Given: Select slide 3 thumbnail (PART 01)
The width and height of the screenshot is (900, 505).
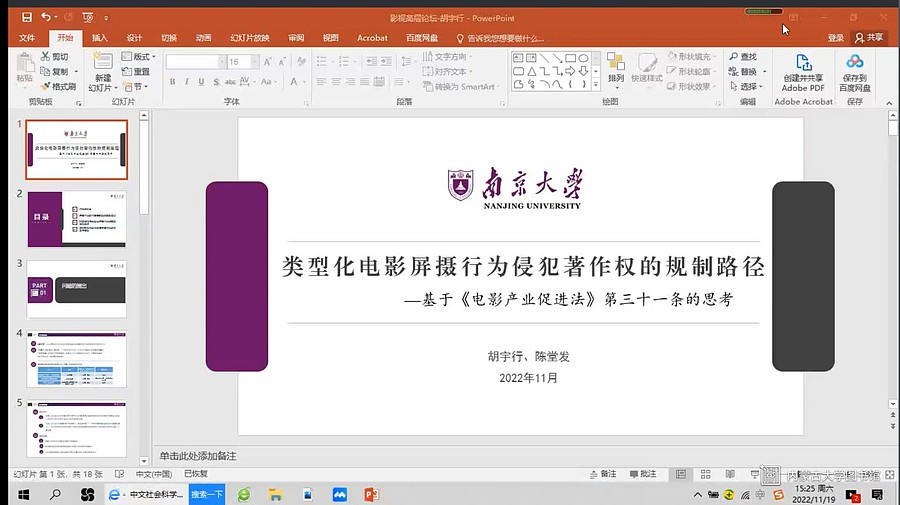Looking at the screenshot, I should click(x=76, y=289).
